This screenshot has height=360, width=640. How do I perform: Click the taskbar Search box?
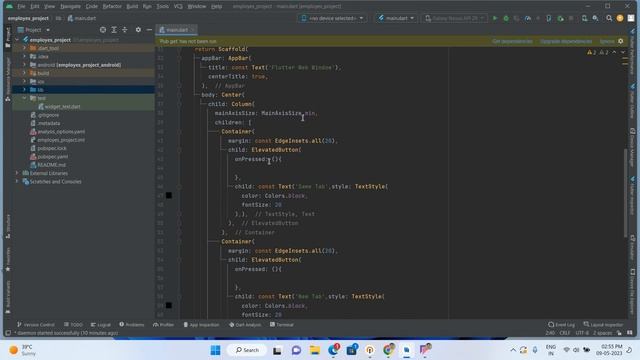pos(247,350)
